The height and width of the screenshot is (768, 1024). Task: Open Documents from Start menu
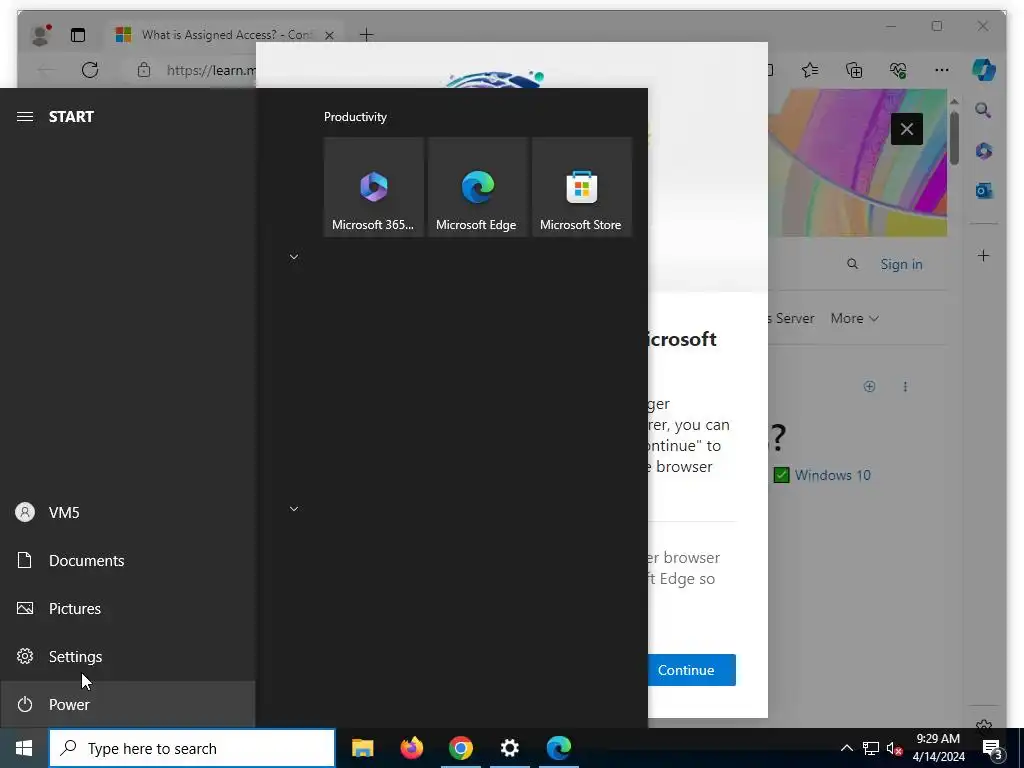[x=127, y=560]
